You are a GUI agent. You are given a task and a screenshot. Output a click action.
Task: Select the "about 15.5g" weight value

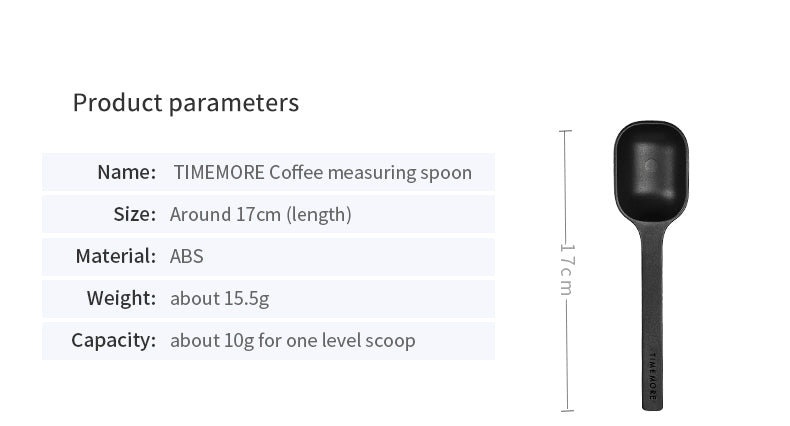pyautogui.click(x=219, y=298)
